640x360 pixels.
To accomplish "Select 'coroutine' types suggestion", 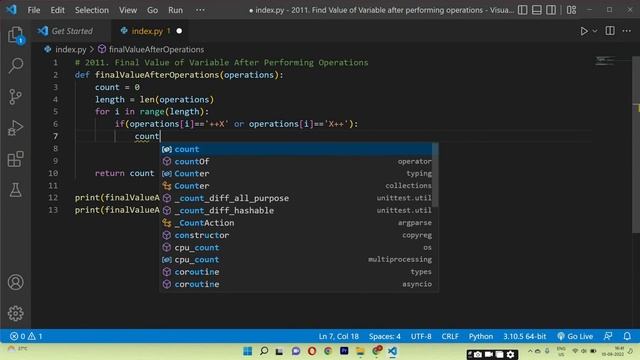I will (296, 272).
